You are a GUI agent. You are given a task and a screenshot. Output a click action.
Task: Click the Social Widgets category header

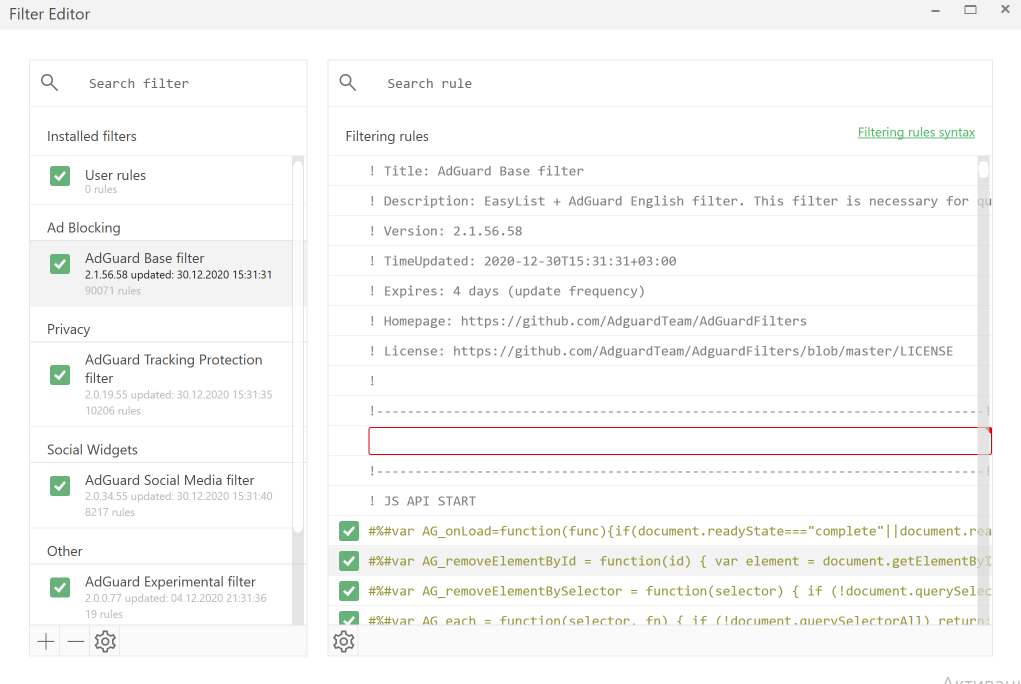pyautogui.click(x=92, y=450)
